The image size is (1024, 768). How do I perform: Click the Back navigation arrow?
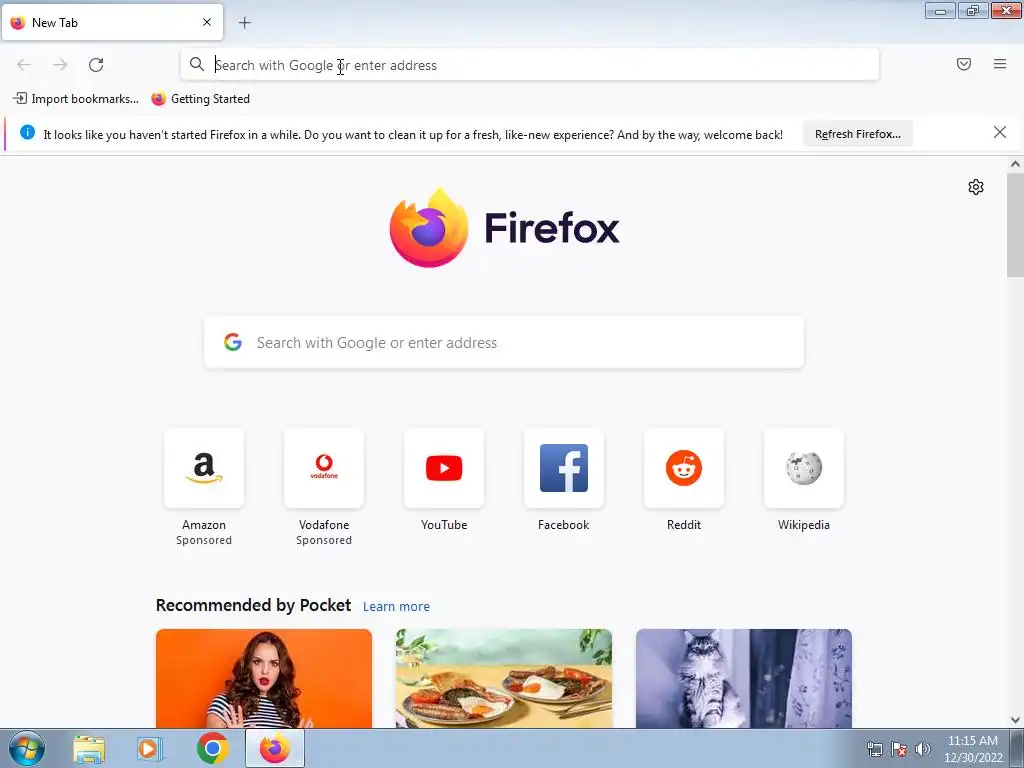coord(24,65)
